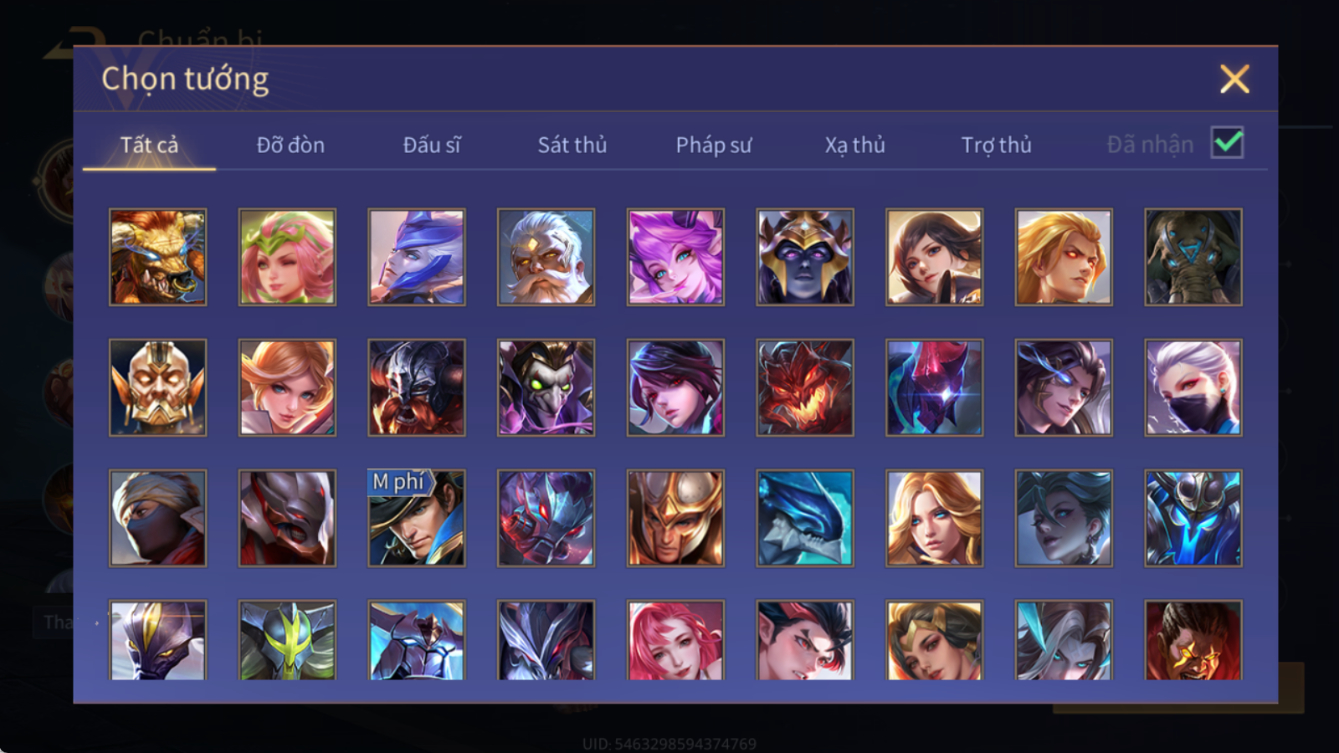
Task: Pick the hero with the 'M phí' label
Action: (416, 518)
